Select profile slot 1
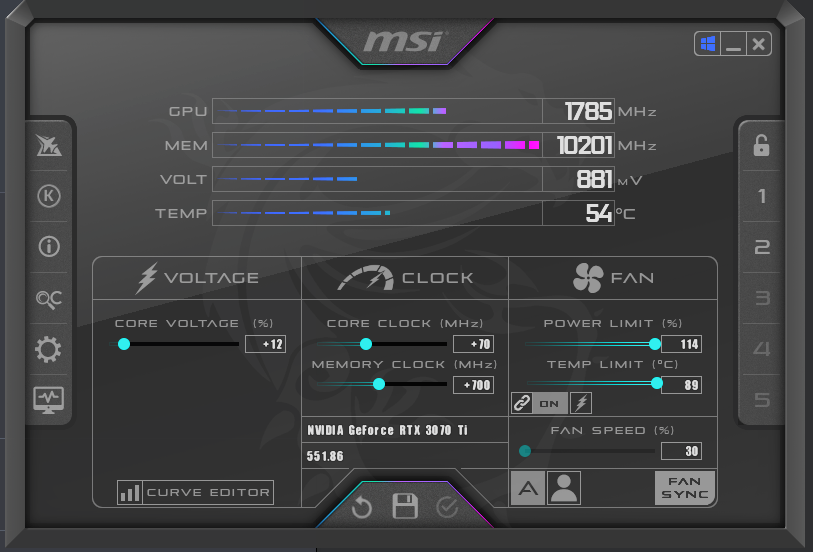This screenshot has width=813, height=552. [761, 196]
